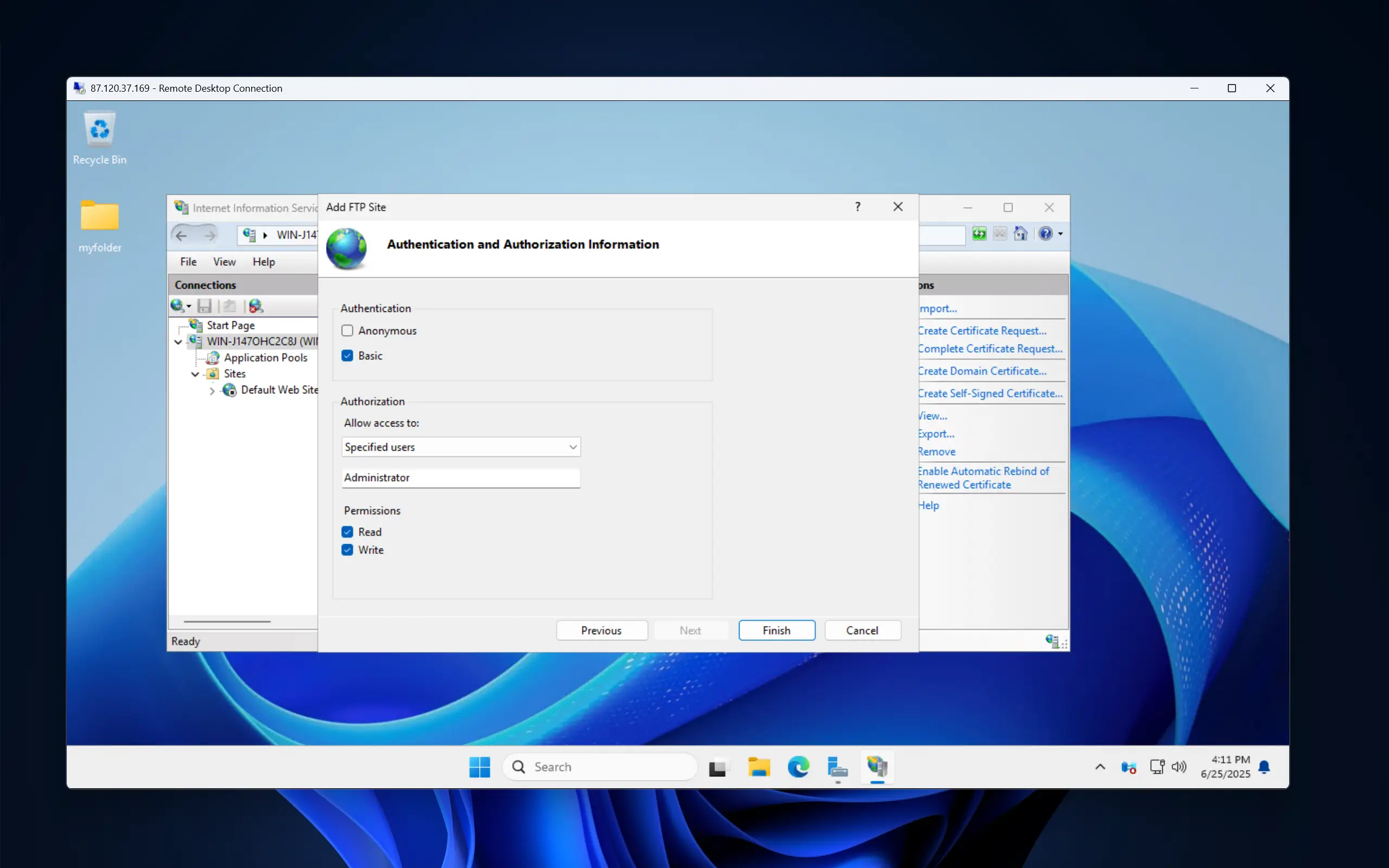
Task: Click the Administrator users text field
Action: point(461,477)
